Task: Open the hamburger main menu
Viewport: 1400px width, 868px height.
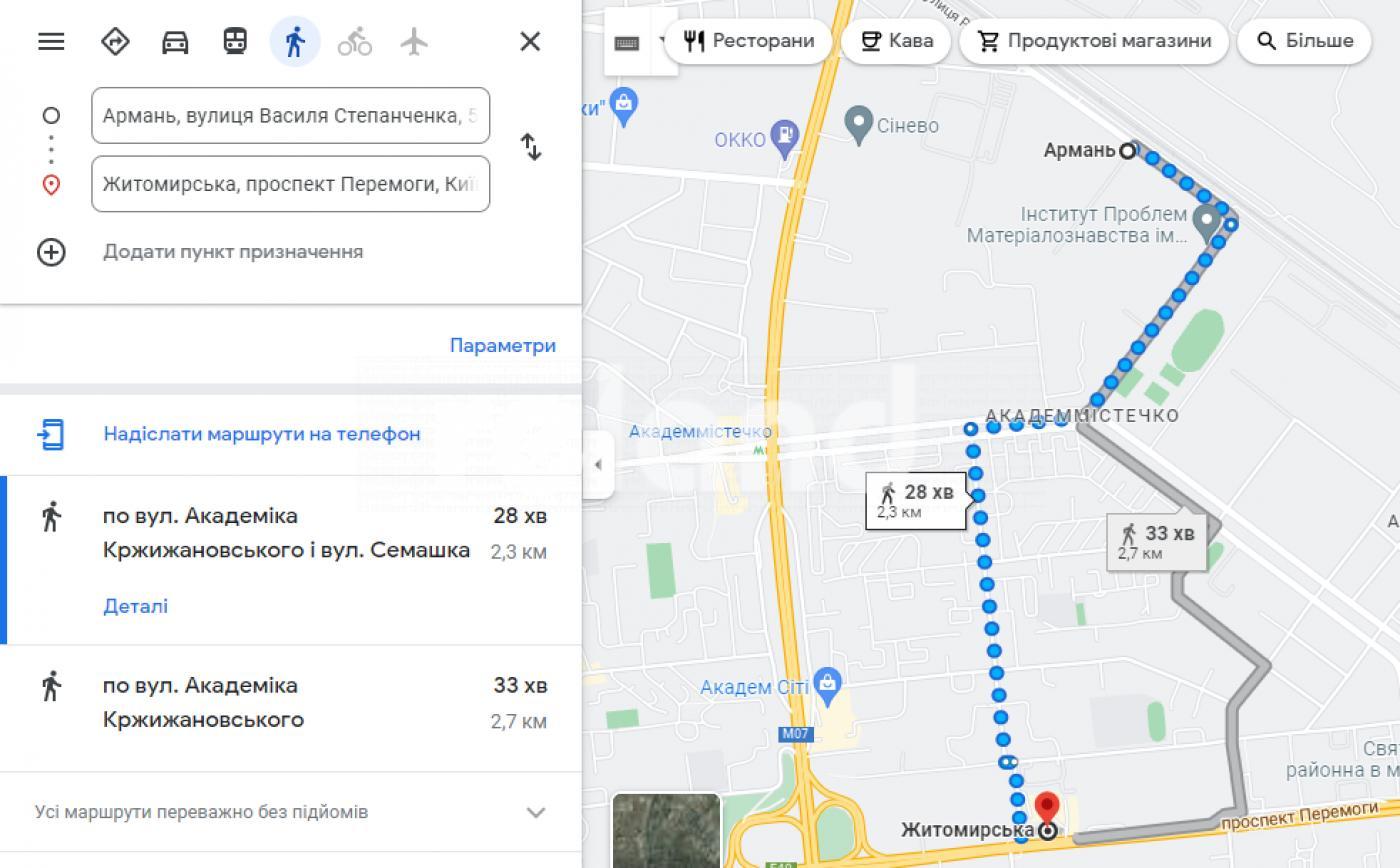Action: coord(51,41)
